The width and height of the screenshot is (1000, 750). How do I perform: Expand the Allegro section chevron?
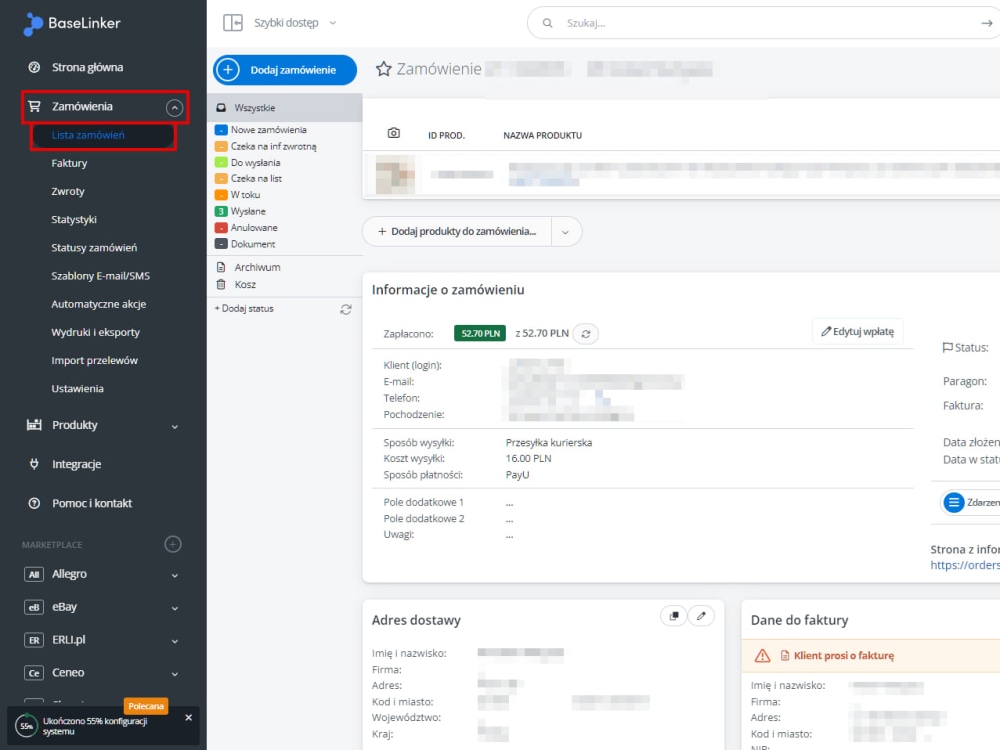(174, 575)
